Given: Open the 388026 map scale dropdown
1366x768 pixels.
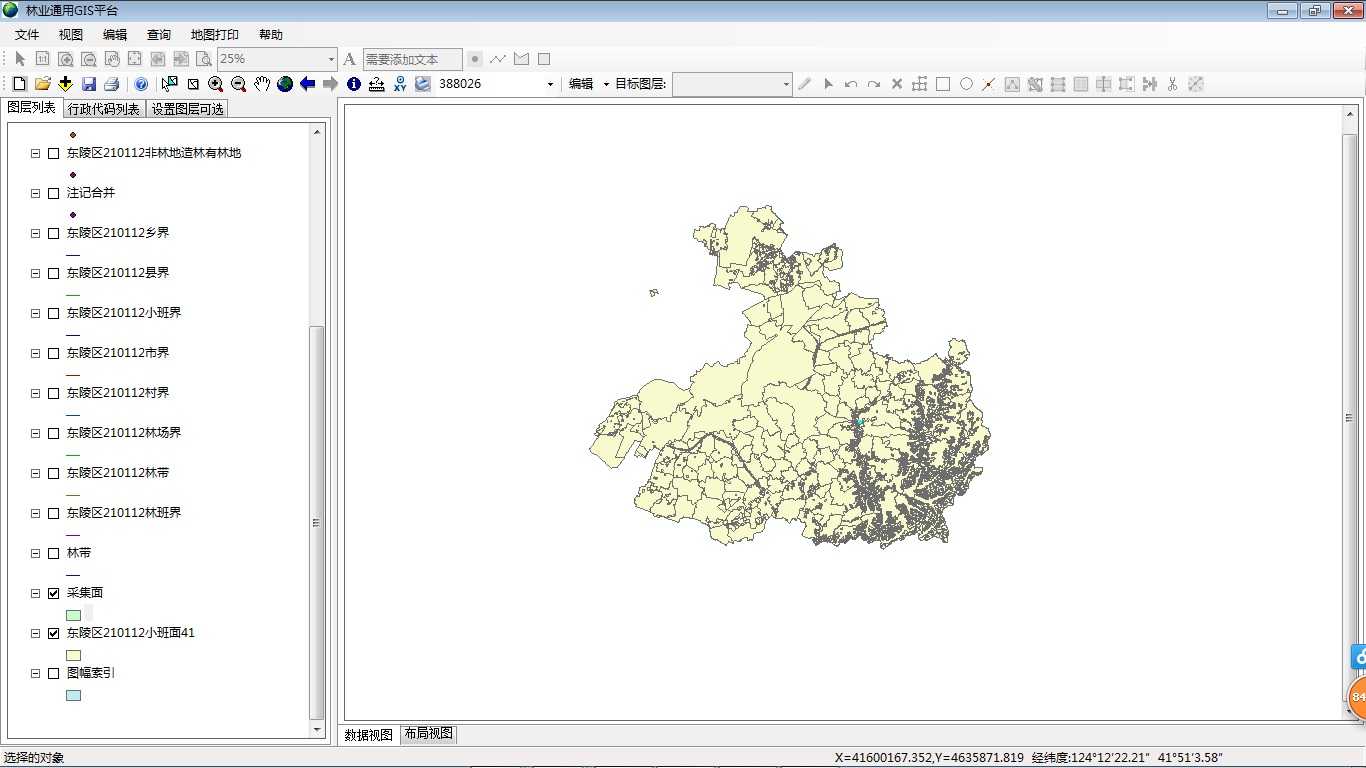Looking at the screenshot, I should click(550, 84).
